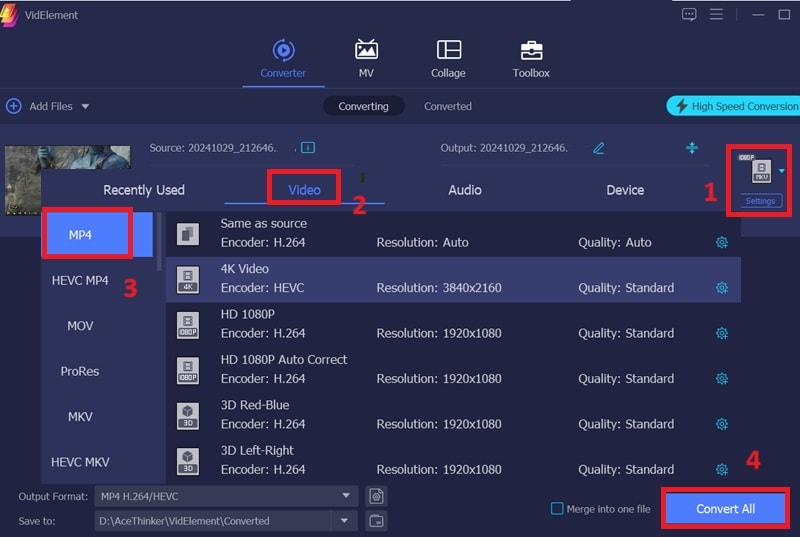The image size is (800, 537).
Task: Open settings gear for HD 1080P preset
Action: tap(721, 333)
